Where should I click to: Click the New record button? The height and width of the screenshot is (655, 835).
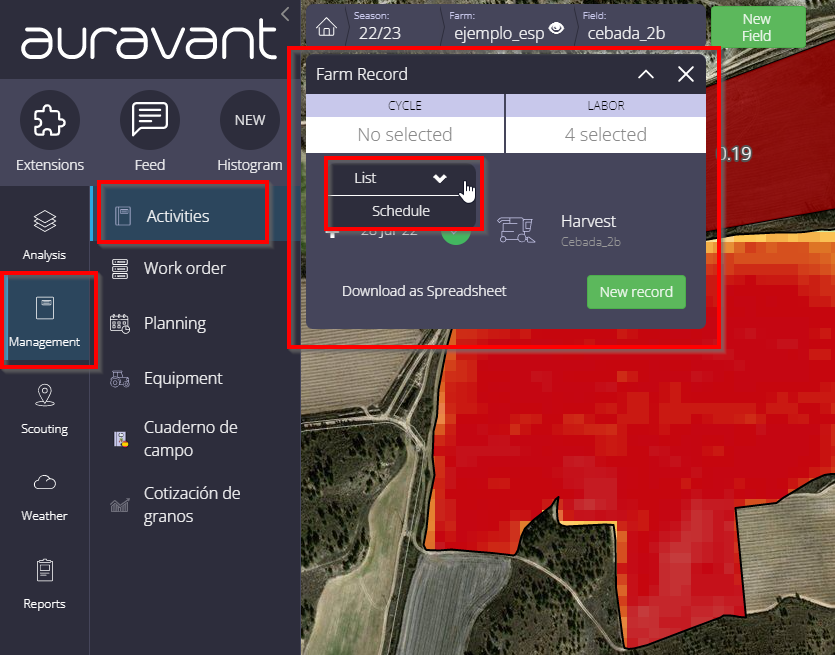(x=636, y=292)
